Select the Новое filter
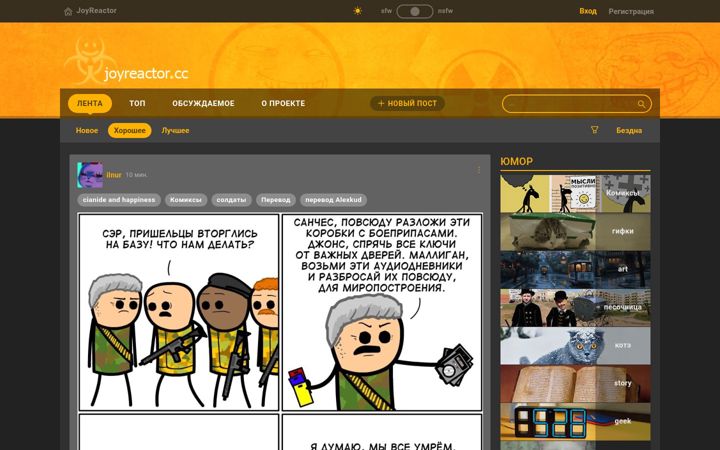The image size is (720, 450). (87, 130)
